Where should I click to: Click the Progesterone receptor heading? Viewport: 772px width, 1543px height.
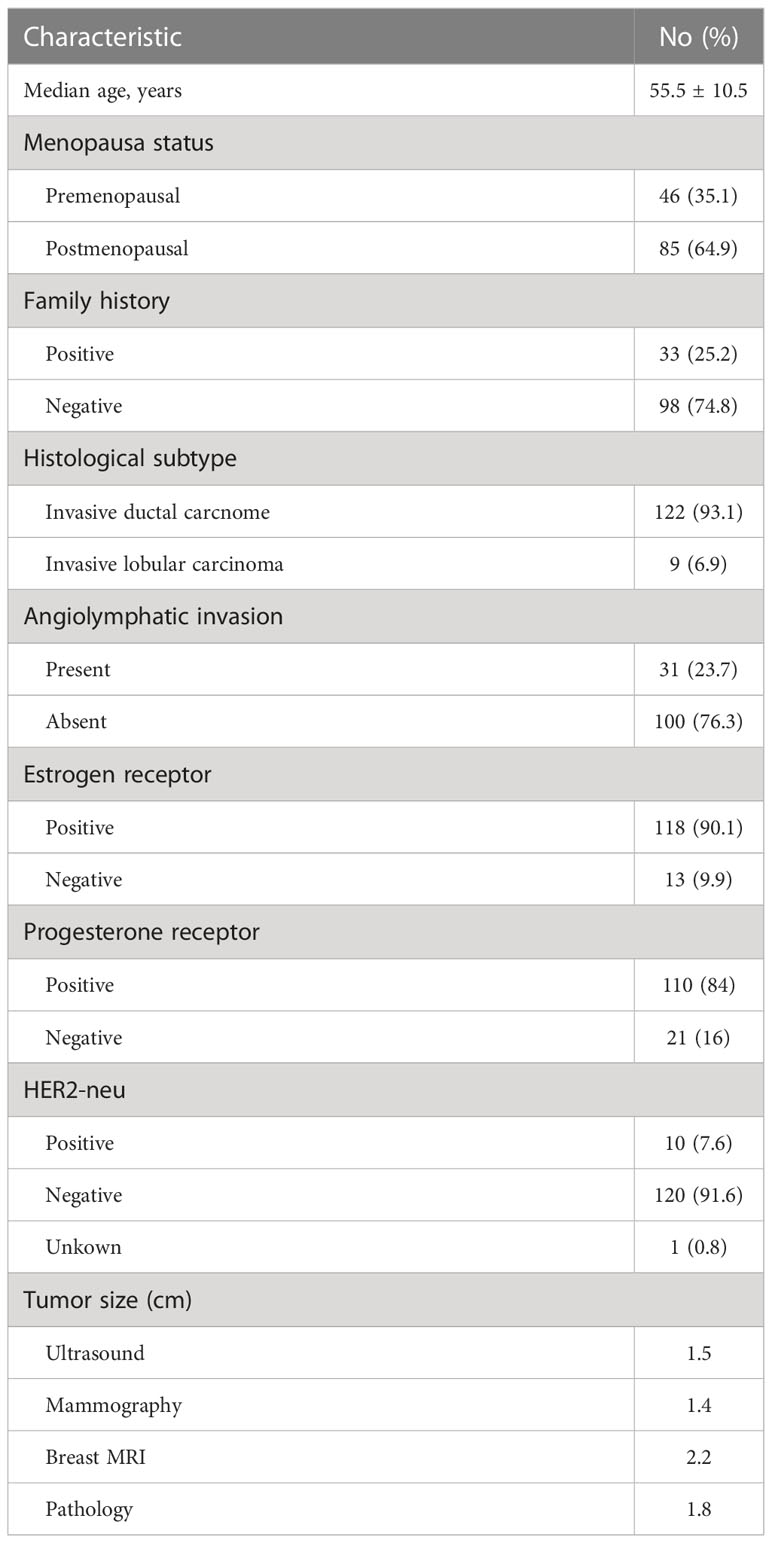tap(141, 933)
